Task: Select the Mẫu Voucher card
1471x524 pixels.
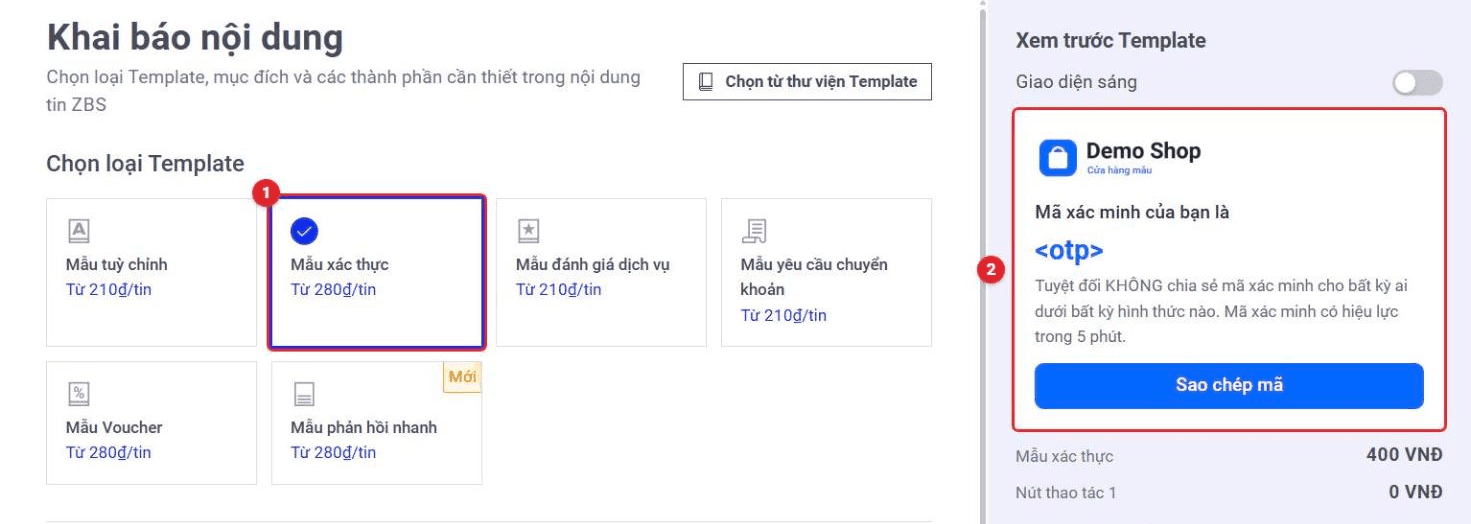Action: pyautogui.click(x=152, y=423)
